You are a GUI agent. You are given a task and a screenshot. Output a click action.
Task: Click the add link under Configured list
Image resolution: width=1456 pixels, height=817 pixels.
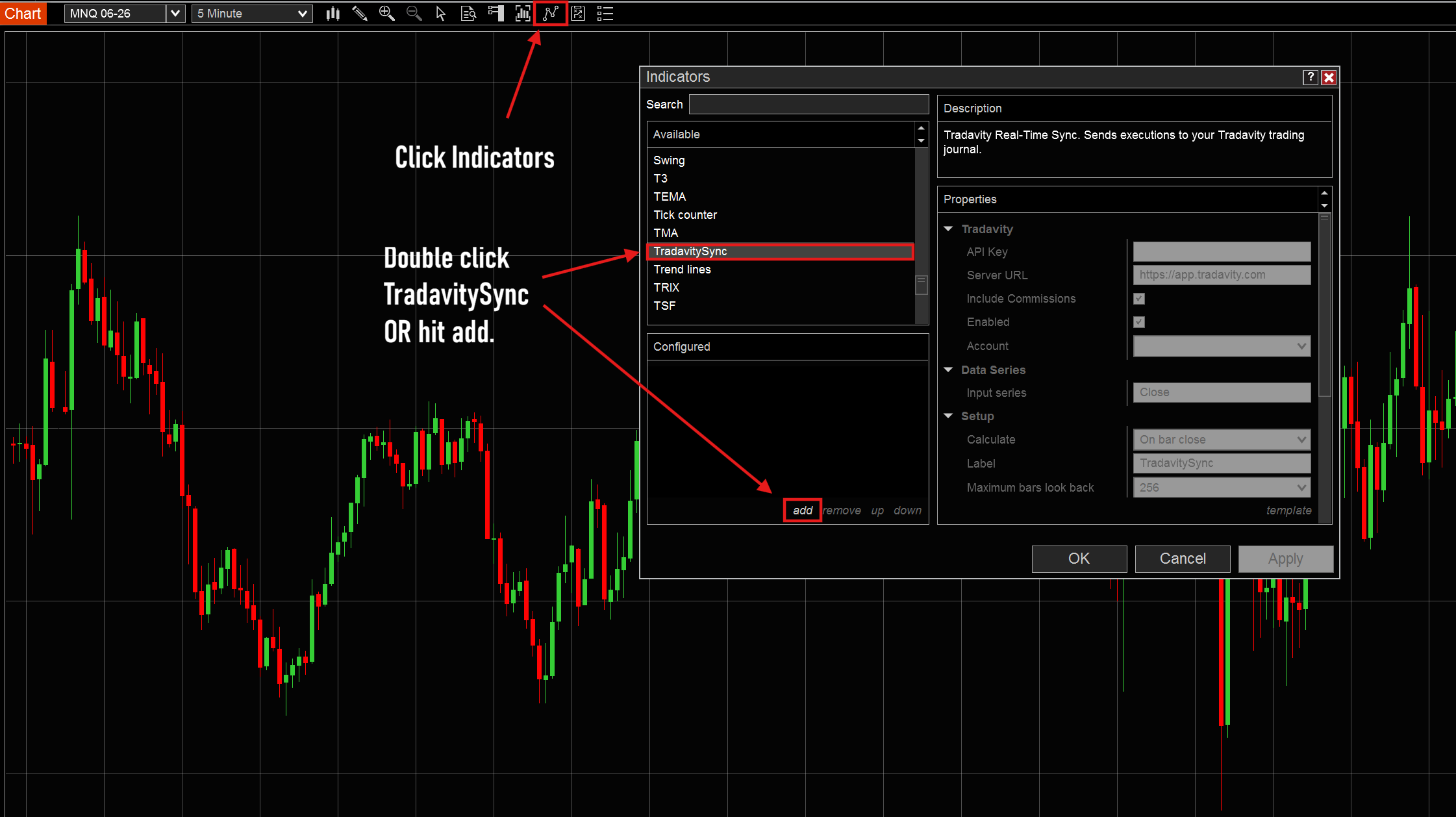[x=802, y=510]
